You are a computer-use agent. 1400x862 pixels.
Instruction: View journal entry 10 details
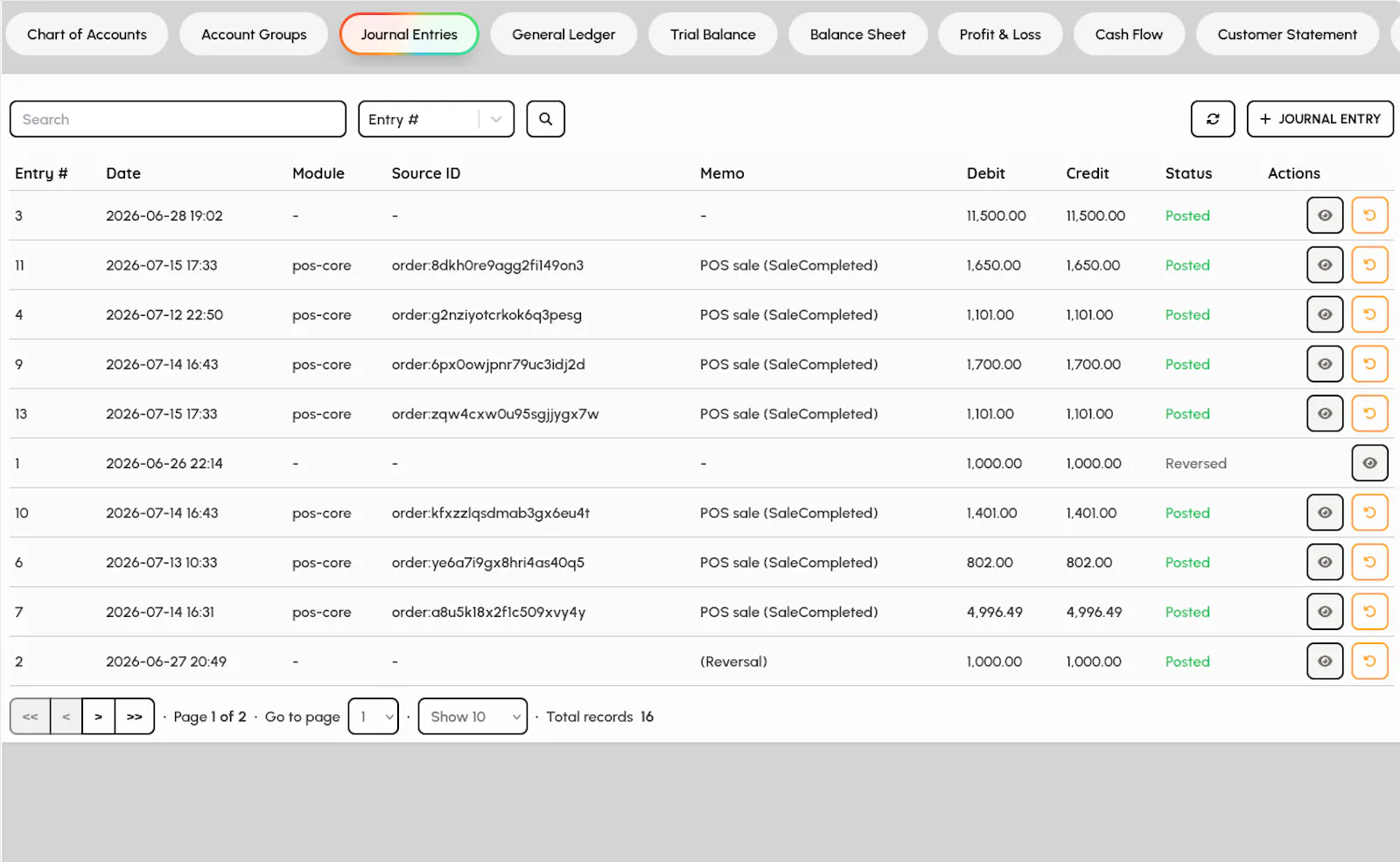tap(1325, 513)
